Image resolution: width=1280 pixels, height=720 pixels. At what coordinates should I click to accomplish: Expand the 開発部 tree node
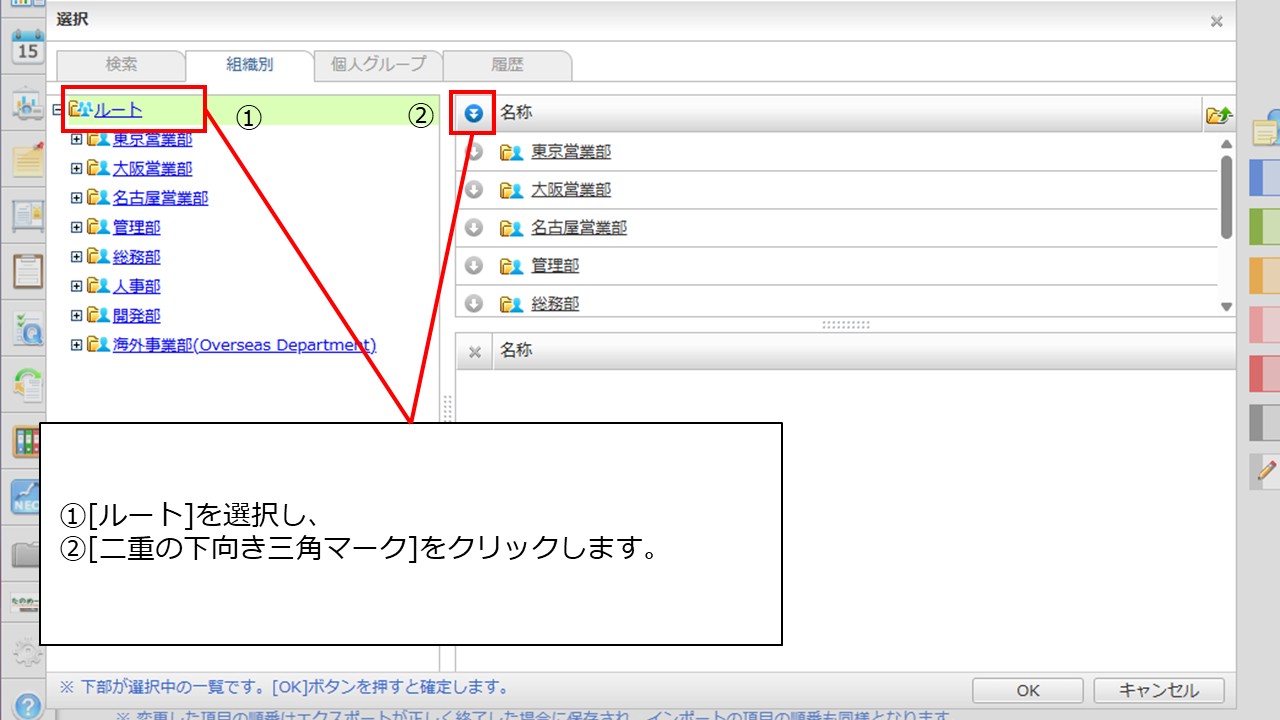tap(76, 316)
